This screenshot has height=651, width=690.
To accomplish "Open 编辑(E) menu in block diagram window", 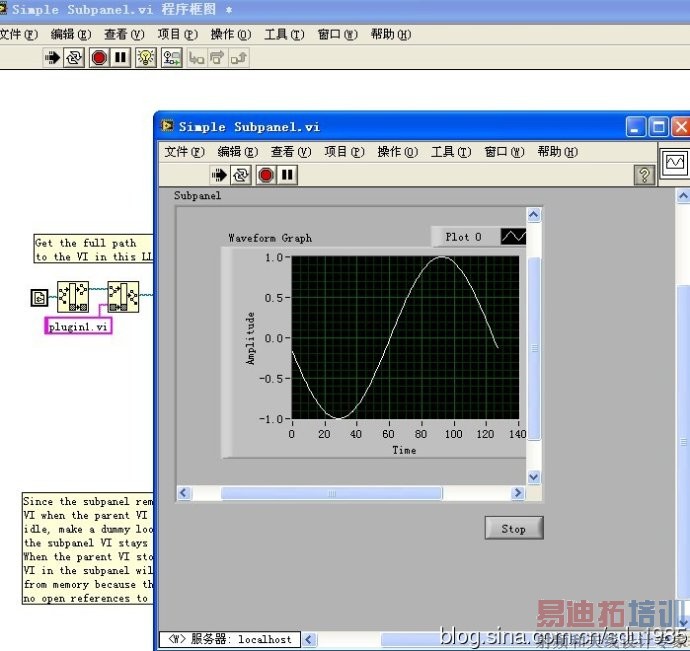I will point(71,34).
